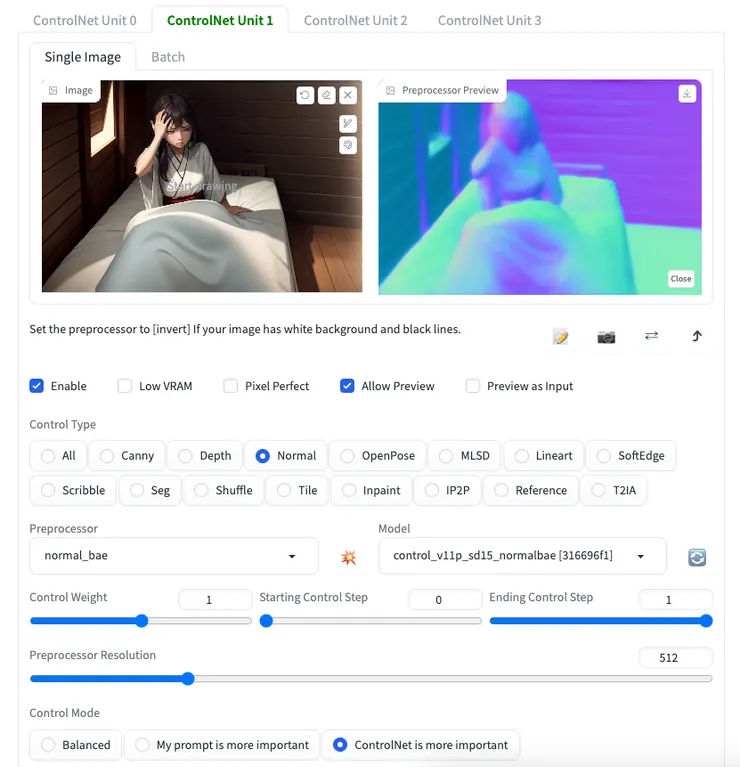Check Preview as Input

click(x=473, y=386)
